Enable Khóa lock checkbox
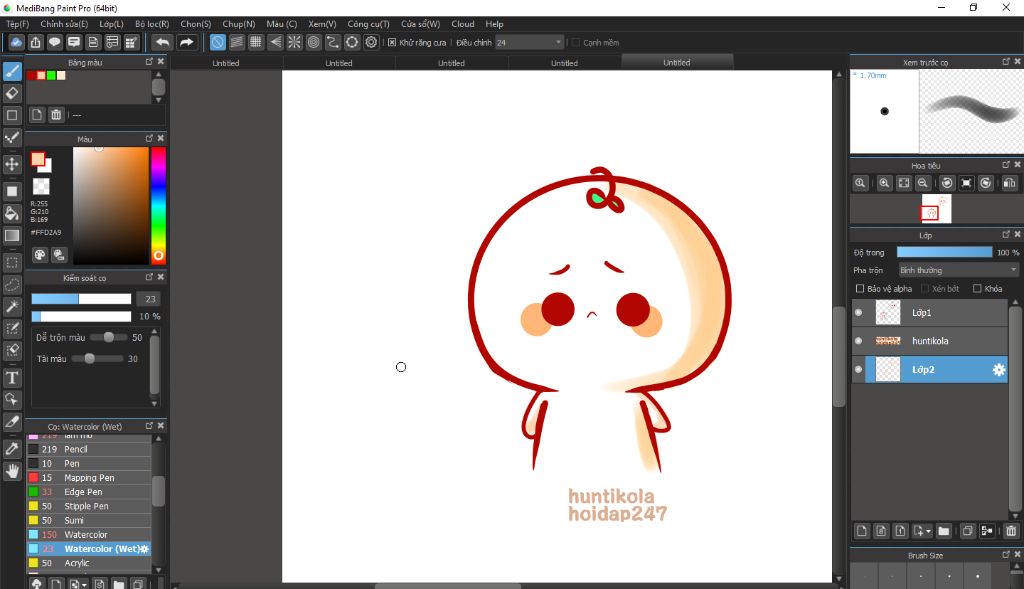Image resolution: width=1024 pixels, height=589 pixels. (977, 289)
